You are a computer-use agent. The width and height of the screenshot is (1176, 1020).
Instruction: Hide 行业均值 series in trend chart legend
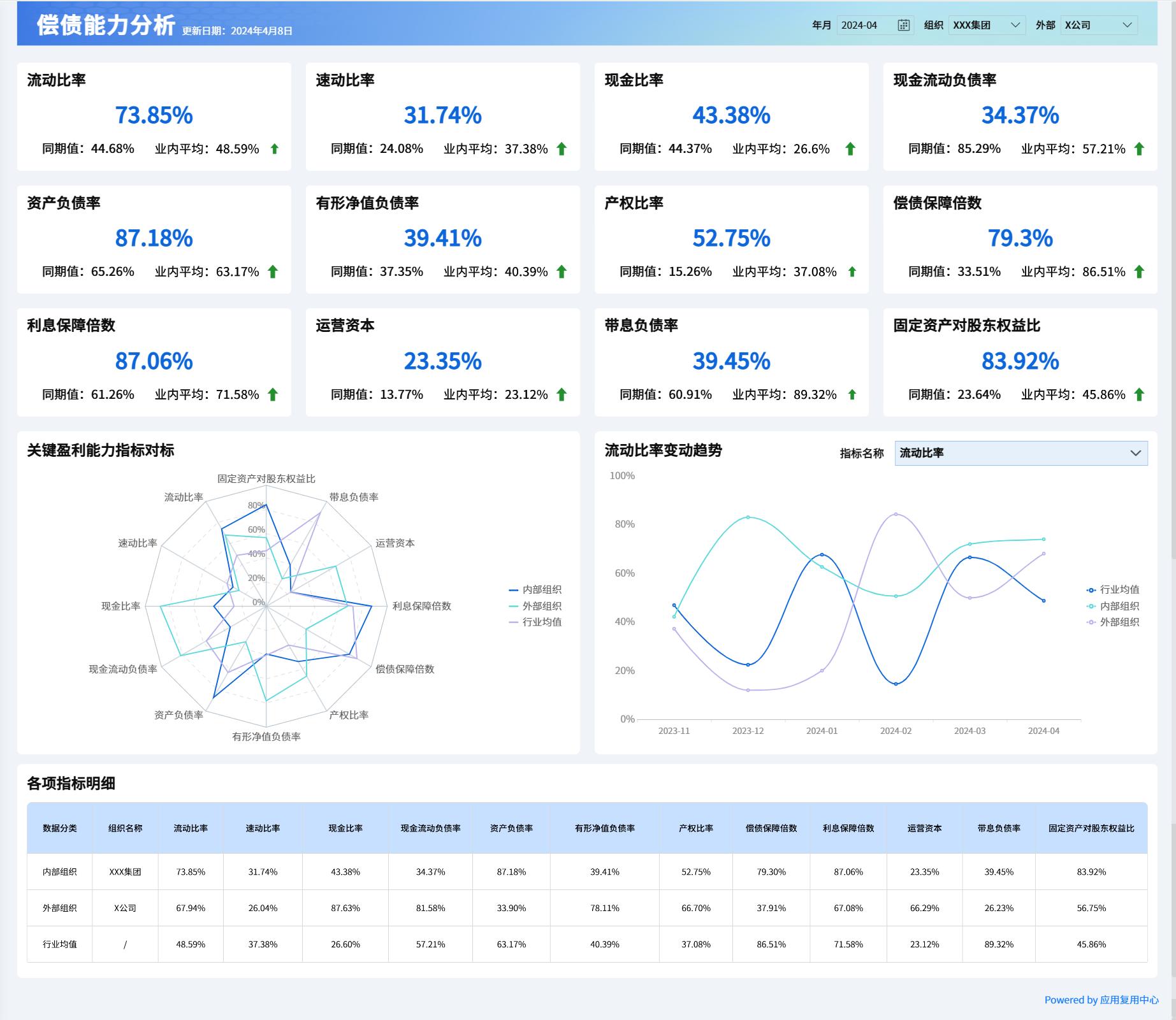(1113, 590)
